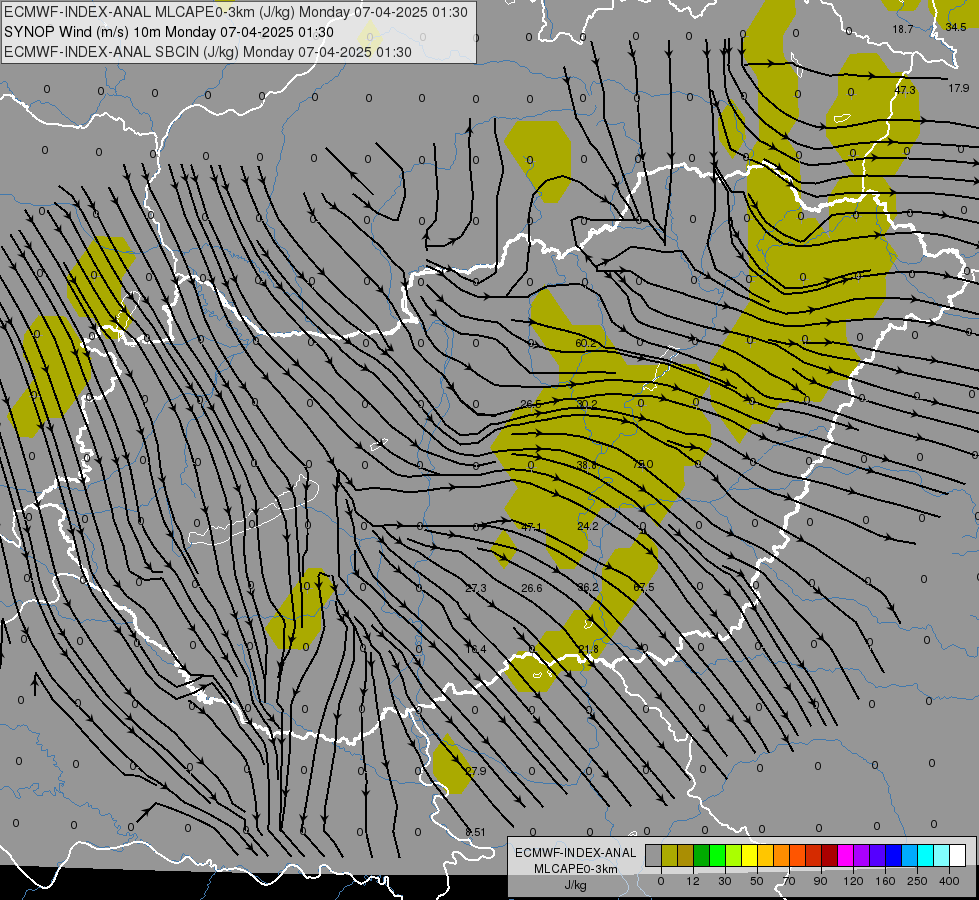The width and height of the screenshot is (979, 900).
Task: Click the map value '8.51'
Action: 476,832
